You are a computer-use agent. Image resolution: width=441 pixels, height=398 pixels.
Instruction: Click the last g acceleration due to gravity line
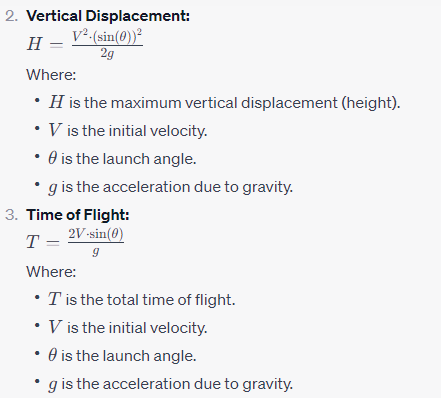point(170,384)
